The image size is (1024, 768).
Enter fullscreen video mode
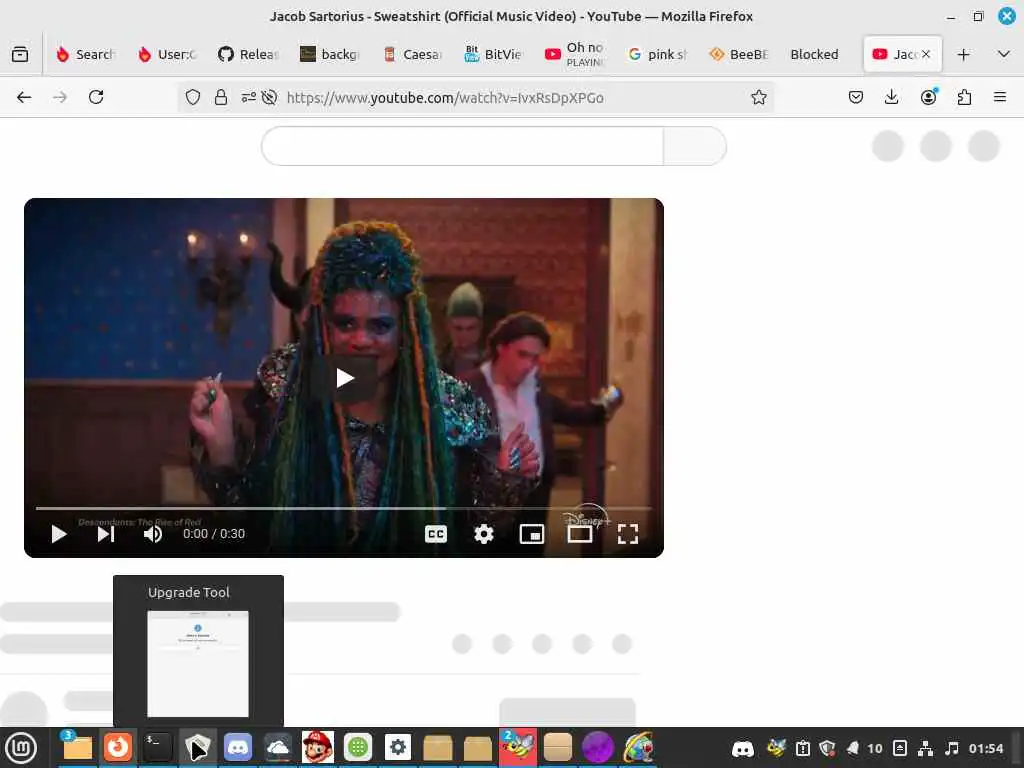628,534
